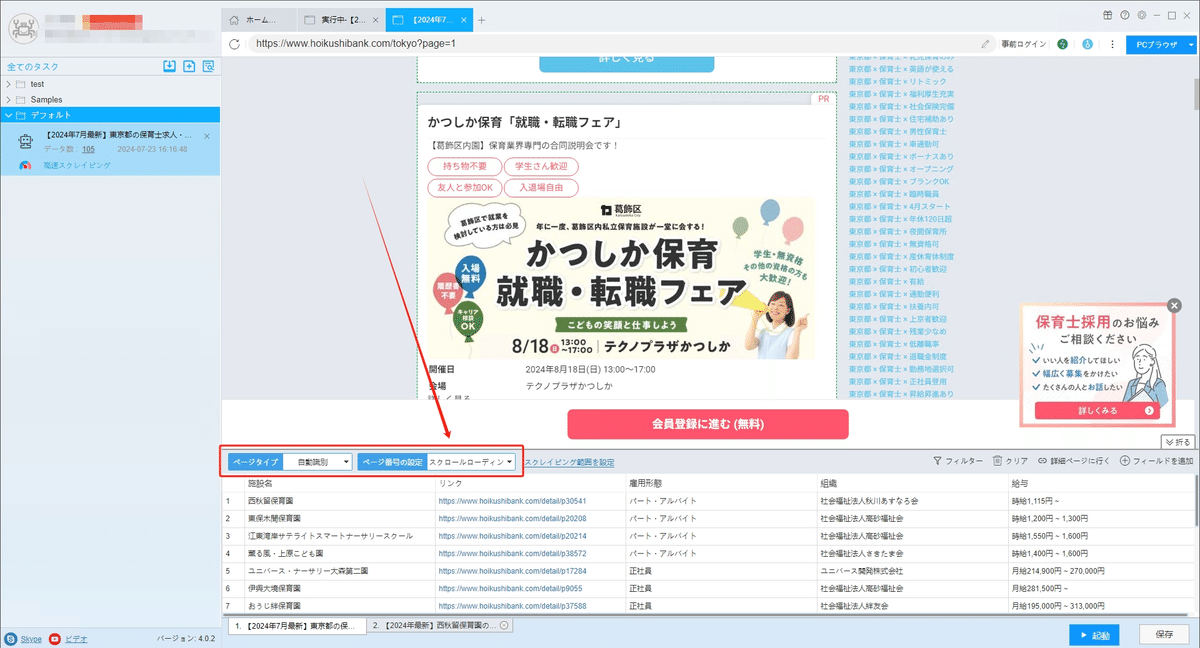This screenshot has width=1200, height=648.
Task: Add a new tab with plus button
Action: click(482, 20)
